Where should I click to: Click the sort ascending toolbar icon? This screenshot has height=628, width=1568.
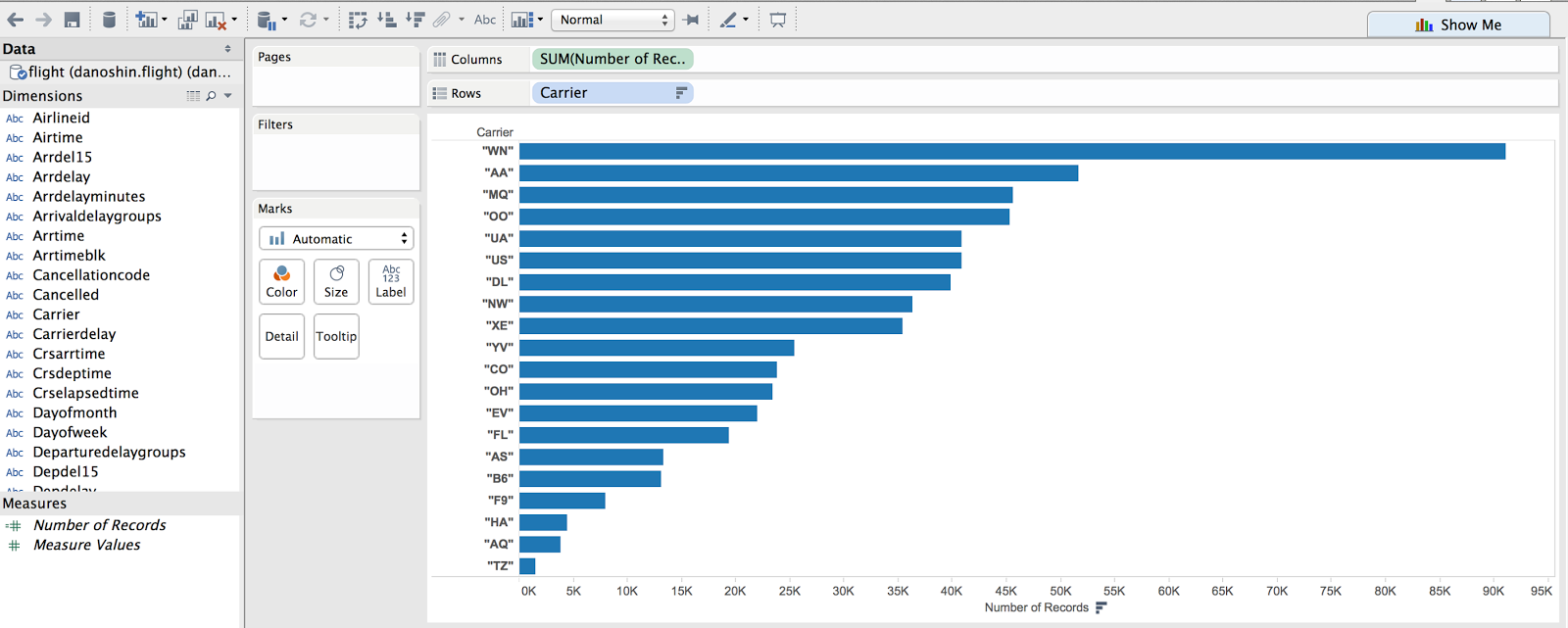pyautogui.click(x=387, y=20)
